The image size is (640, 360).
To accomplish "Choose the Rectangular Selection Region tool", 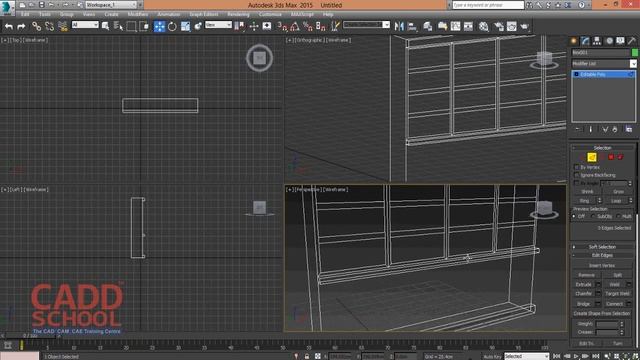I will 131,27.
